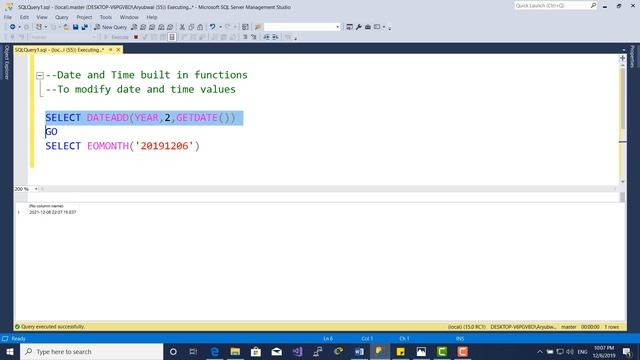640x360 pixels.
Task: Open Task View from the taskbar
Action: coord(193,351)
